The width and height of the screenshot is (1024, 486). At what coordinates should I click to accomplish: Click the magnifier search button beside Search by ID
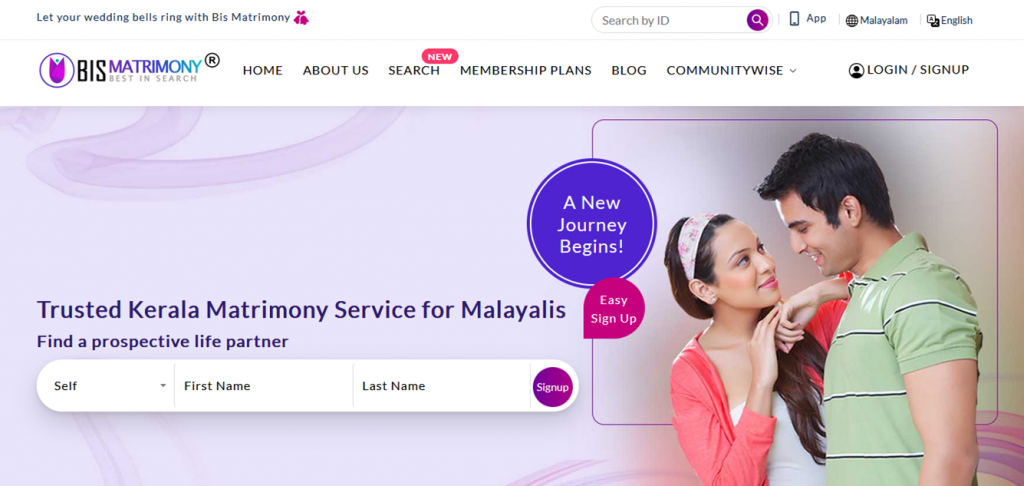point(758,20)
